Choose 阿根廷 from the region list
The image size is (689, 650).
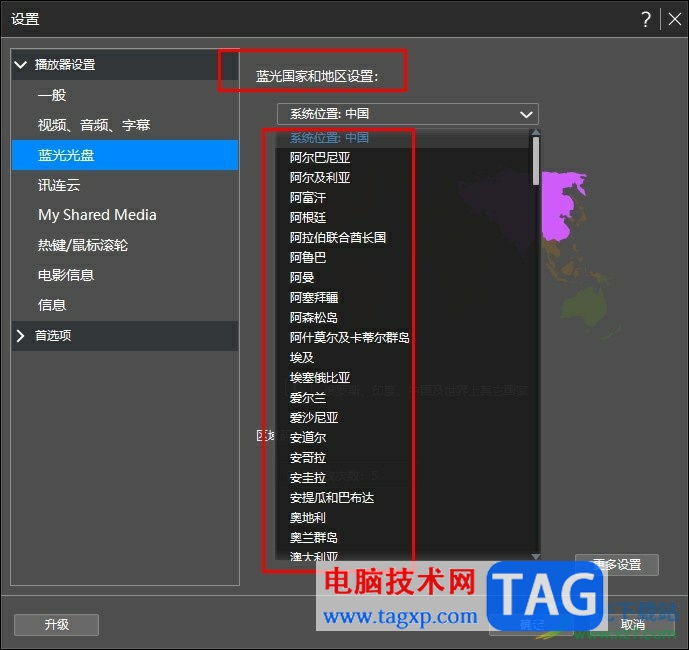pyautogui.click(x=403, y=218)
